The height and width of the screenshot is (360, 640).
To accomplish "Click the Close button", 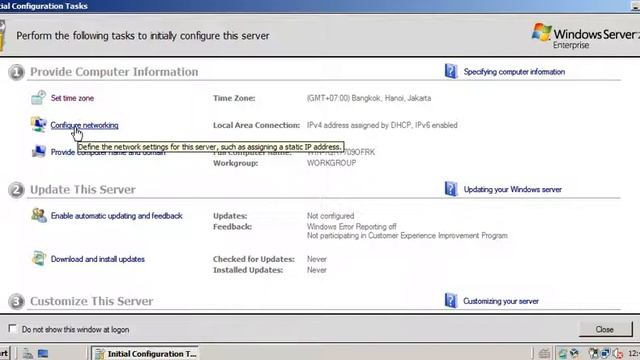I will coord(605,329).
